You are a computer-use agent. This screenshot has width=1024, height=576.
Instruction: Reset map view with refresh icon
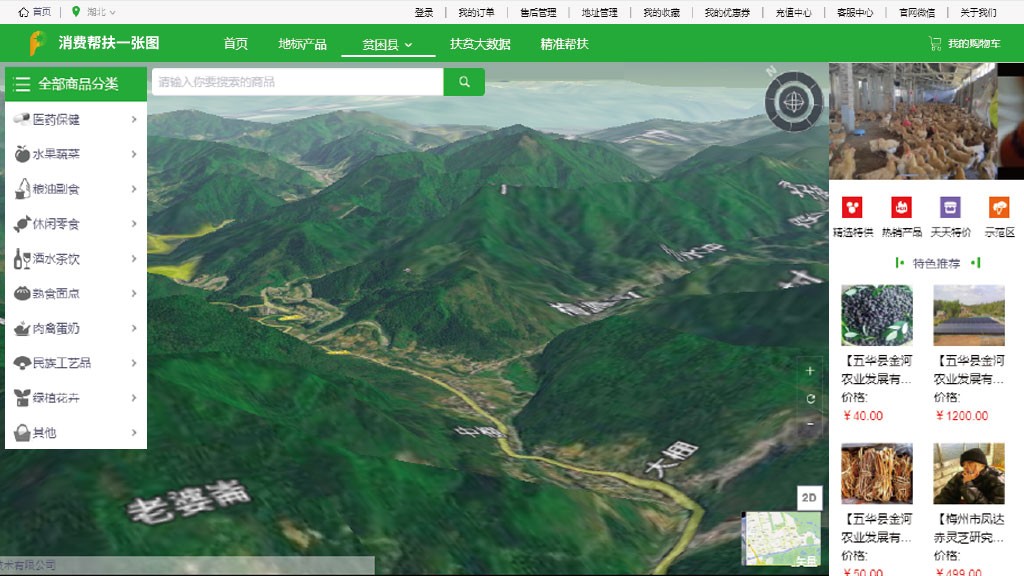coord(810,398)
